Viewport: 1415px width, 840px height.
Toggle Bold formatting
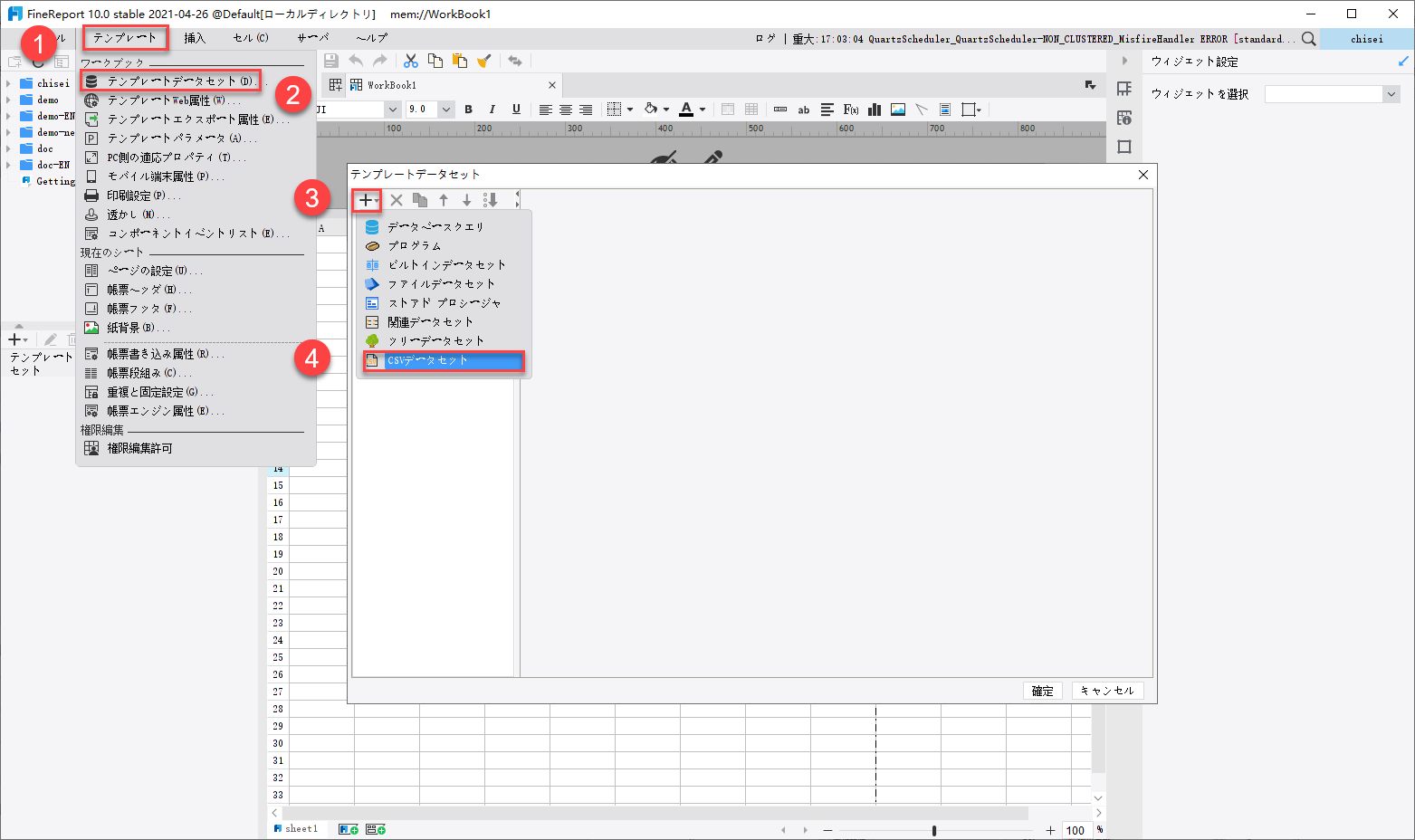point(468,109)
